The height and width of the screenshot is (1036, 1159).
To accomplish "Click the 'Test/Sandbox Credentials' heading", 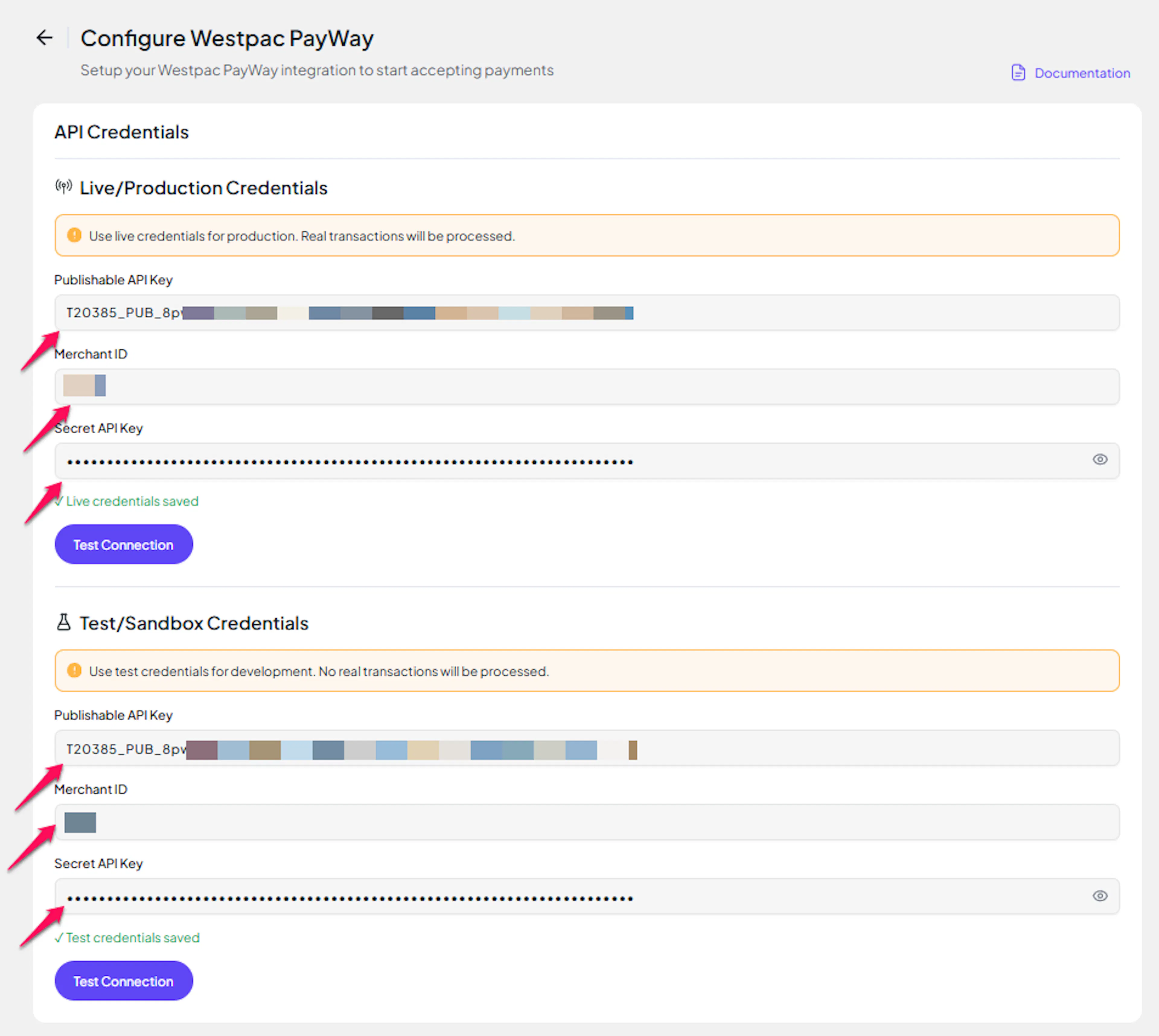I will click(193, 623).
